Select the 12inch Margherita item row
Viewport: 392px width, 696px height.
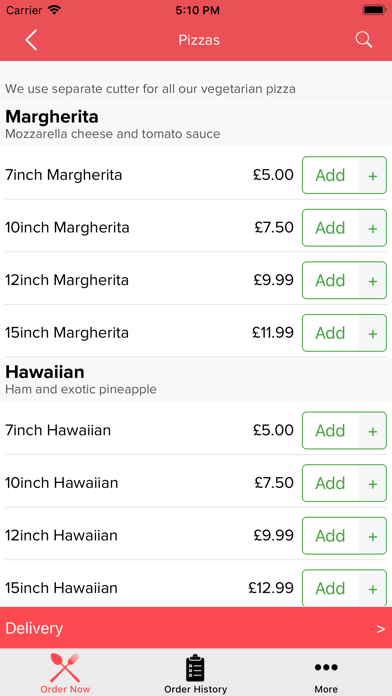[x=196, y=280]
